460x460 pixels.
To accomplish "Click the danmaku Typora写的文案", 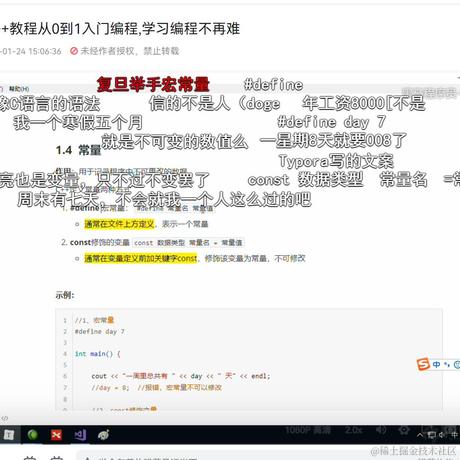I will [336, 161].
